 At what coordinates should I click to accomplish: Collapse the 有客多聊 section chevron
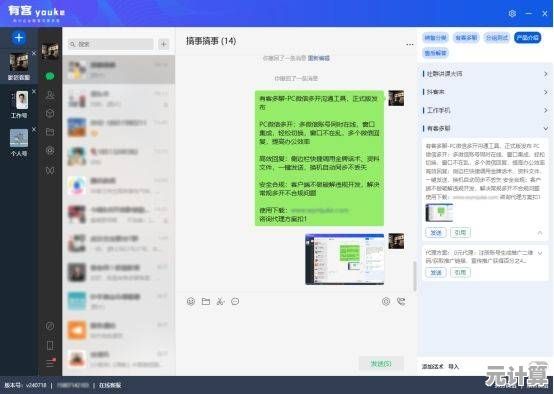pyautogui.click(x=546, y=129)
